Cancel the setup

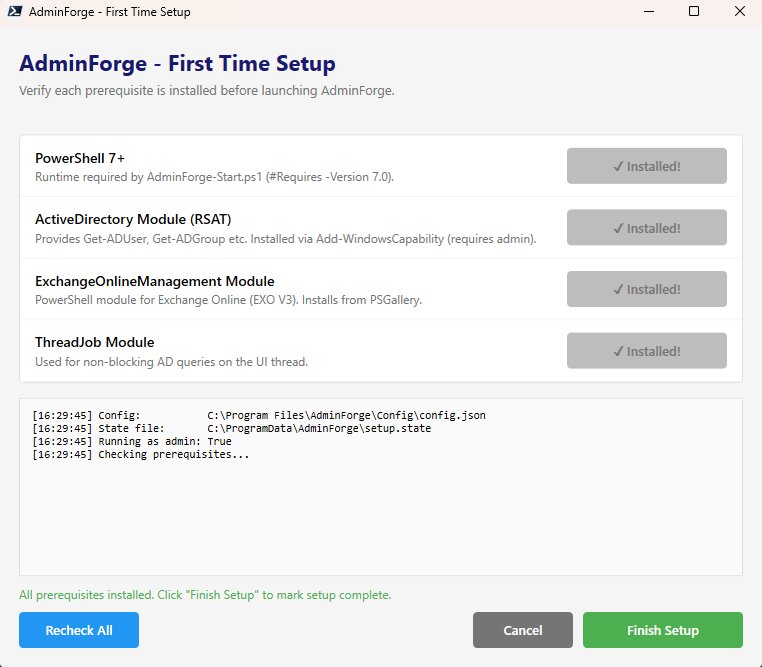tap(522, 630)
